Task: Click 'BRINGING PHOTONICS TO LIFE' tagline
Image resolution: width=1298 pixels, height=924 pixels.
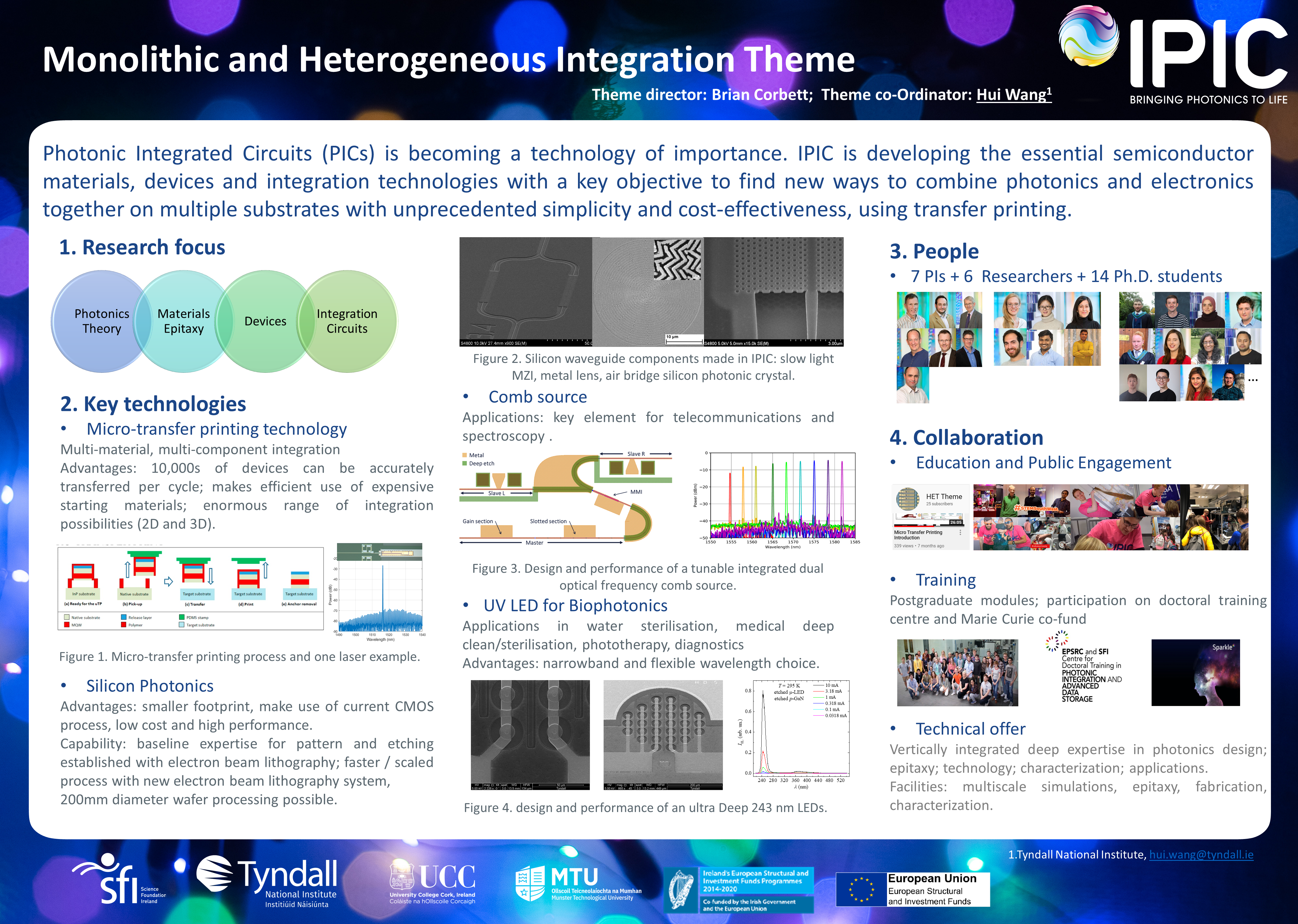Action: click(1209, 100)
